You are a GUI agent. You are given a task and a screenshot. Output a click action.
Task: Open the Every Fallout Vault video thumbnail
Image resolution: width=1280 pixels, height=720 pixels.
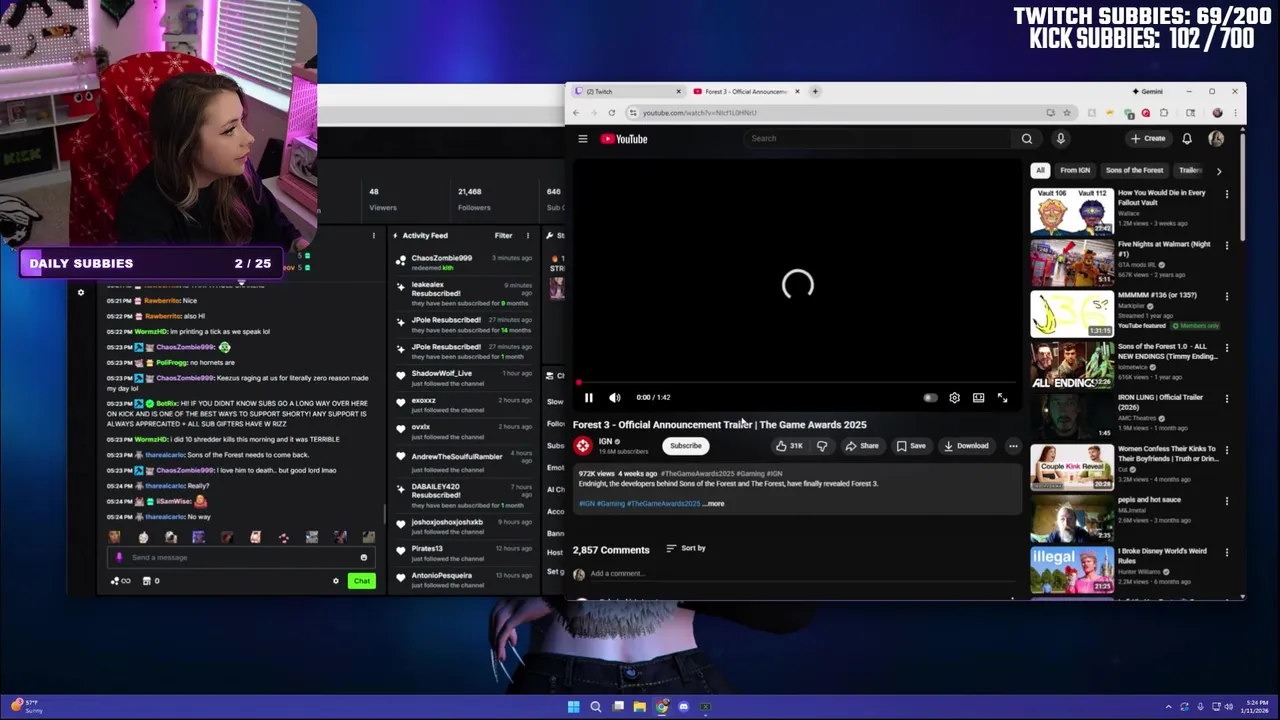tap(1072, 211)
